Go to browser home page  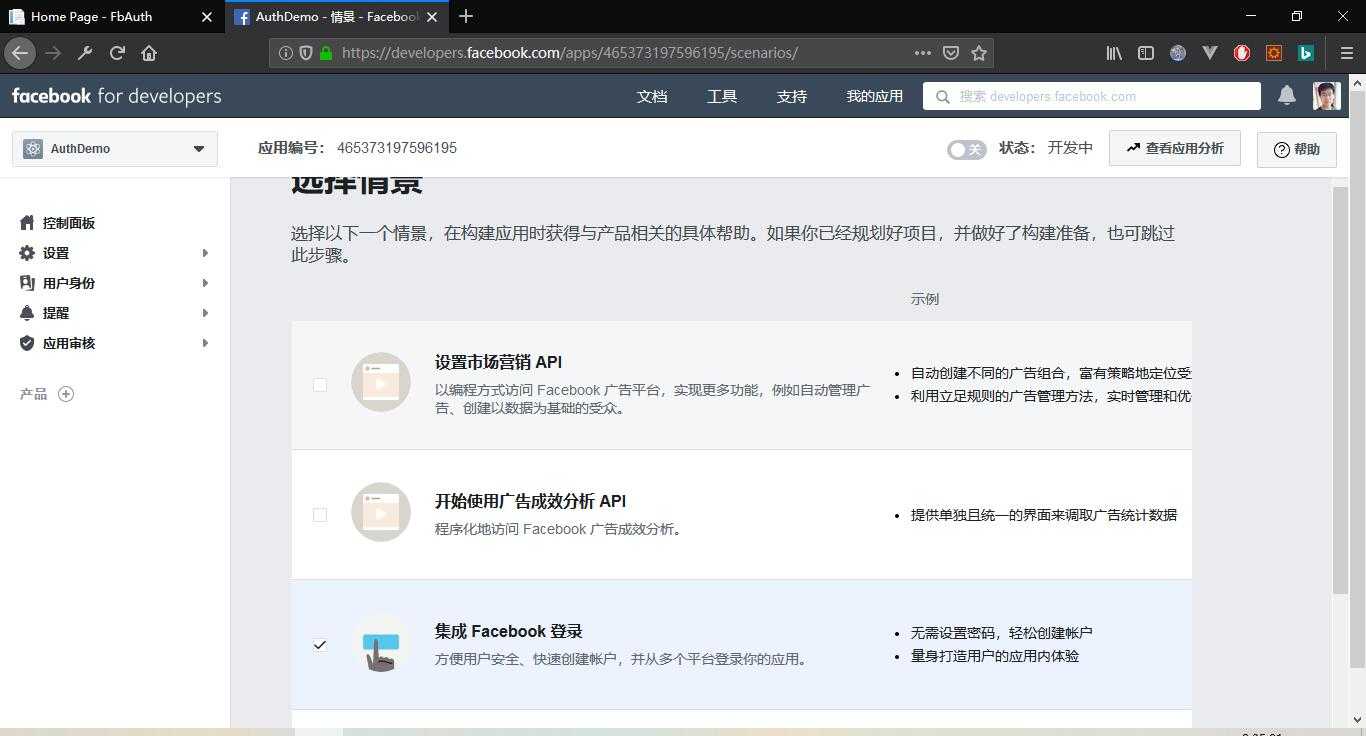(x=149, y=53)
